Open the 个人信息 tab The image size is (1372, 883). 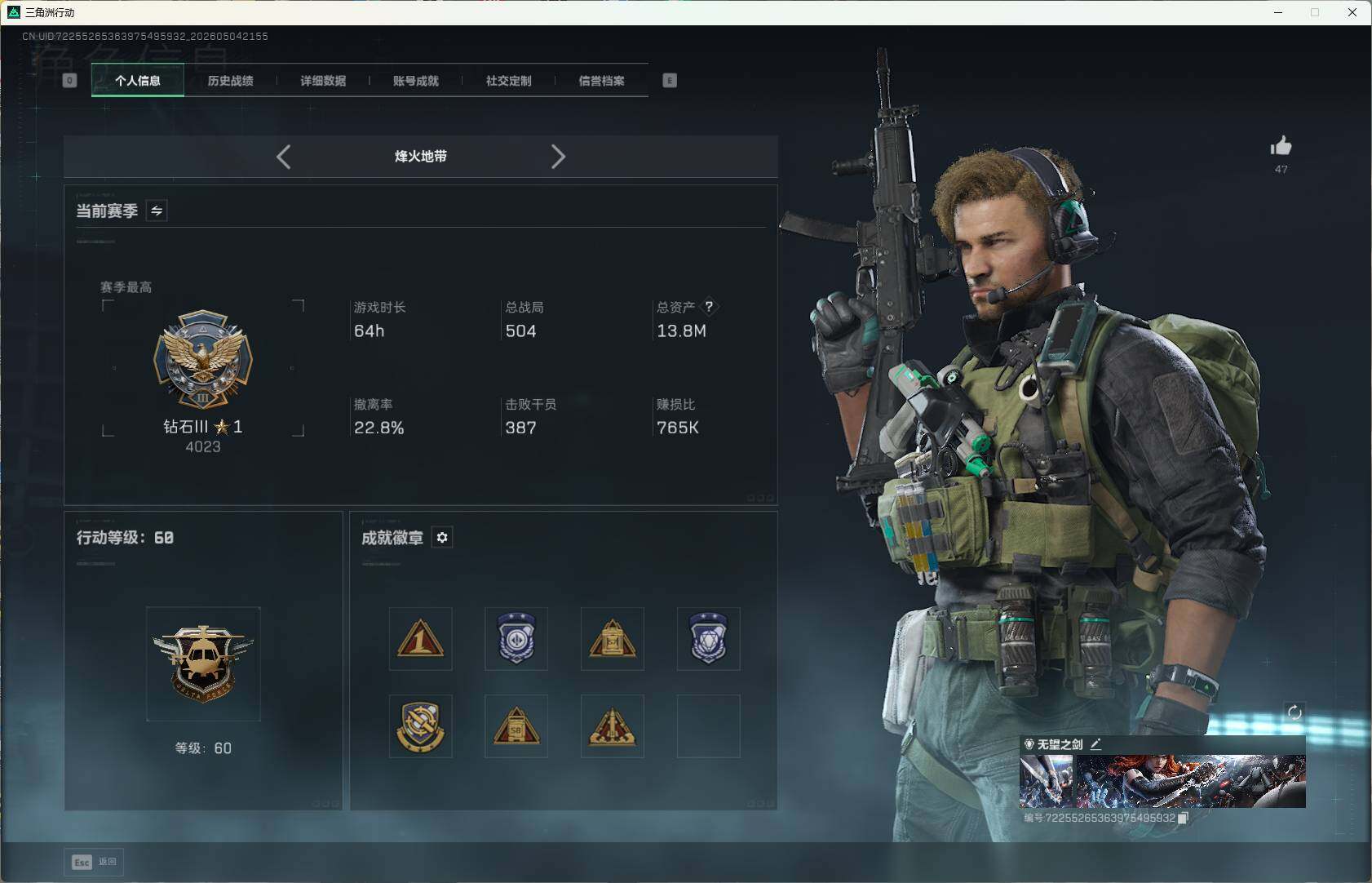pyautogui.click(x=138, y=80)
